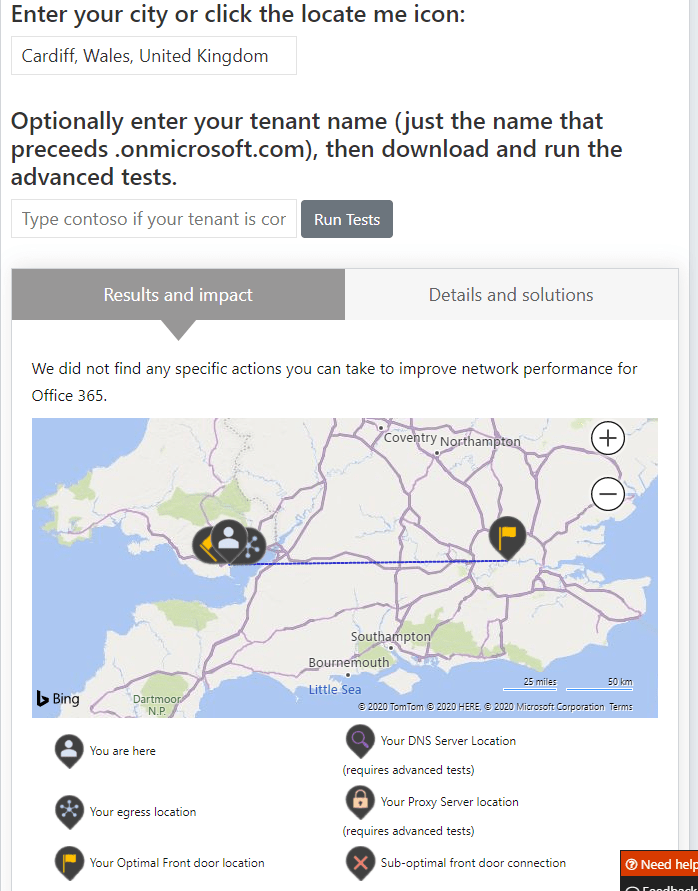Image resolution: width=698 pixels, height=891 pixels.
Task: Click the 'You are here' legend icon
Action: click(x=69, y=750)
